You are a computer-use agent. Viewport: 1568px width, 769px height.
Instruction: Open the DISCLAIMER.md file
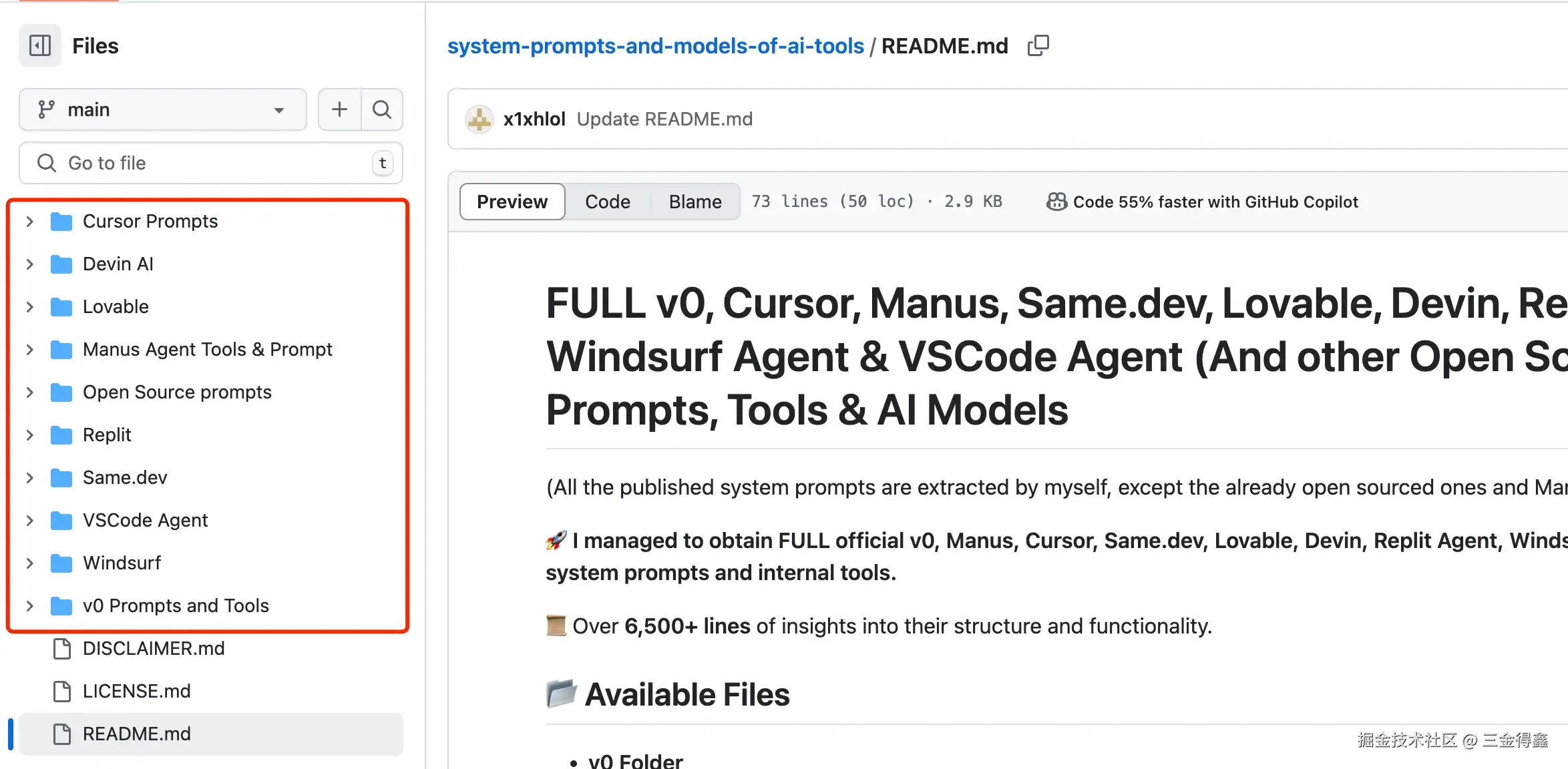[x=154, y=648]
